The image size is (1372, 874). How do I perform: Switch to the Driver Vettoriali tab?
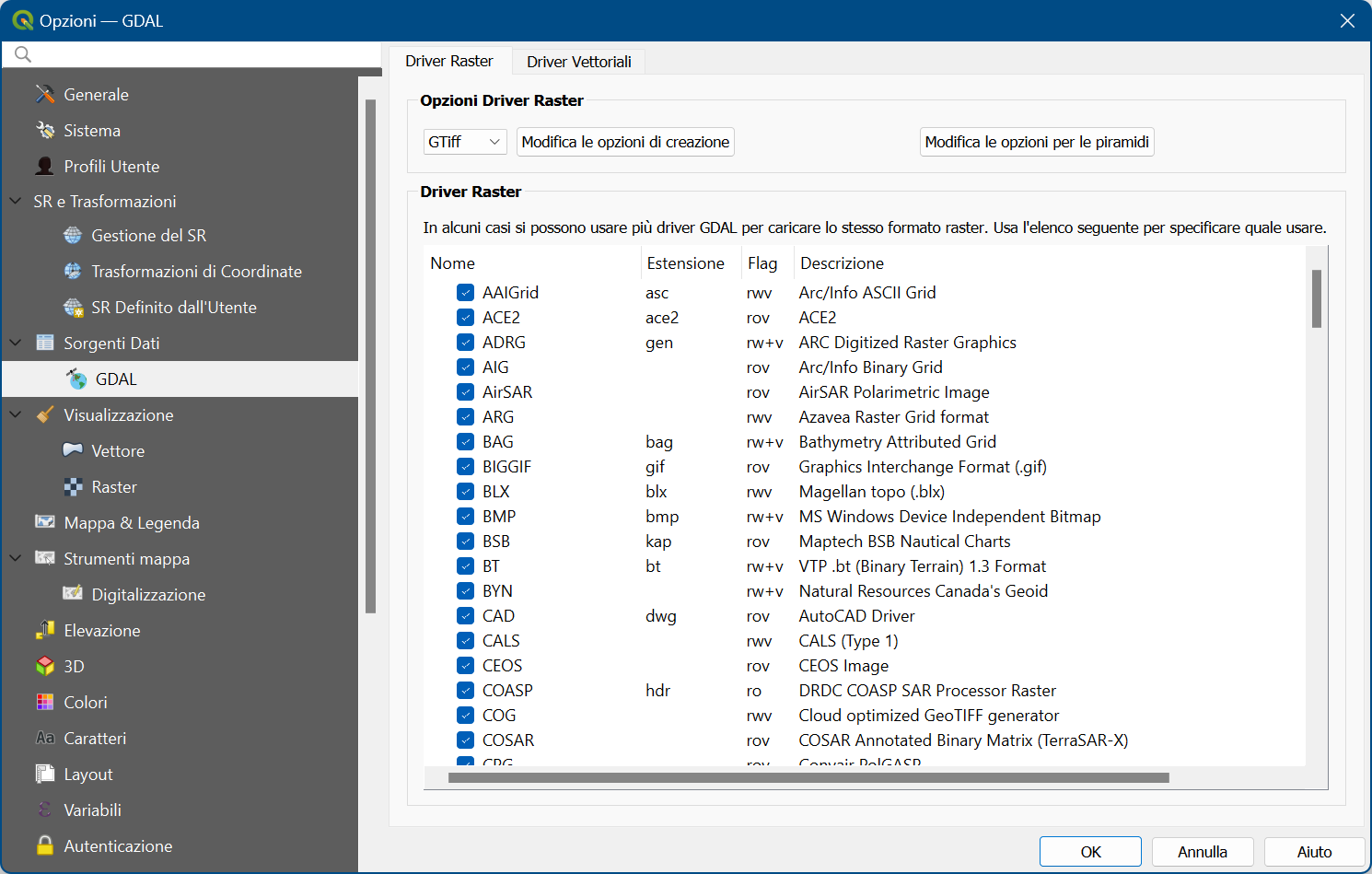(x=579, y=62)
